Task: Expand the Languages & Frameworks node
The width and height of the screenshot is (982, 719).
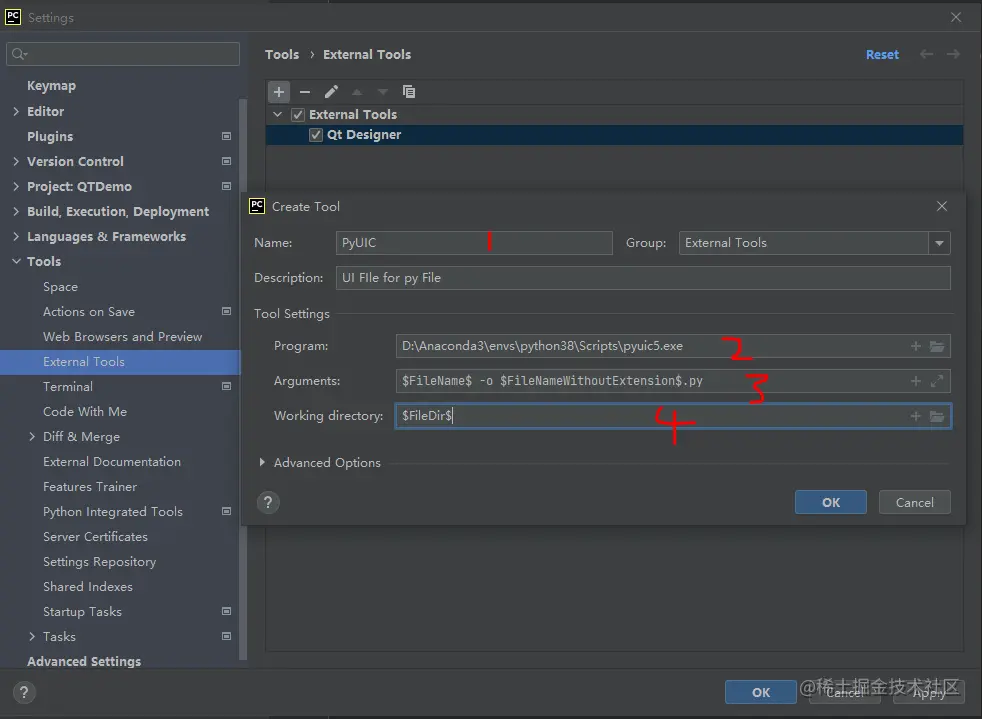Action: 16,236
